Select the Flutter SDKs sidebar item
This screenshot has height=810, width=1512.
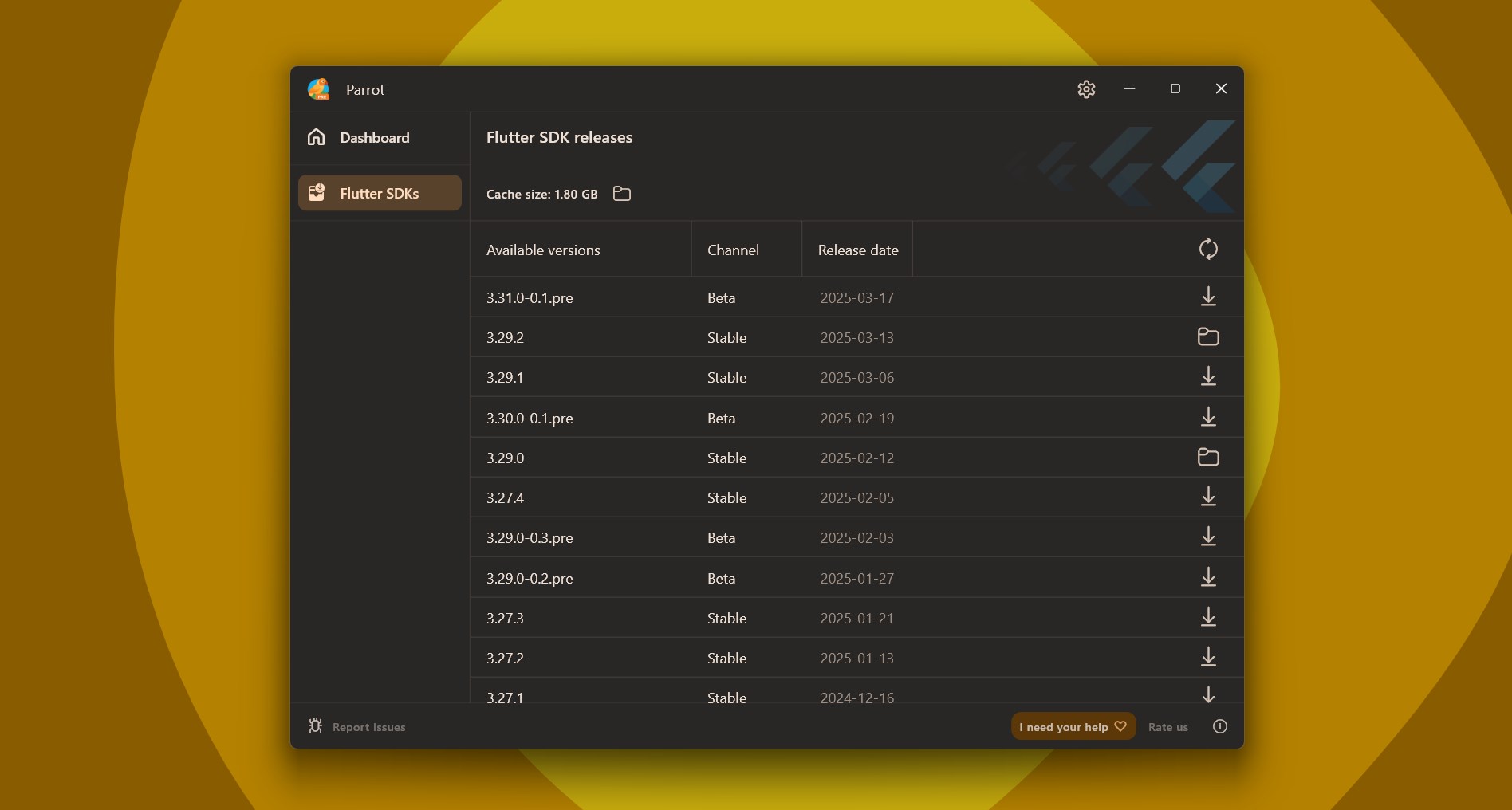tap(380, 193)
